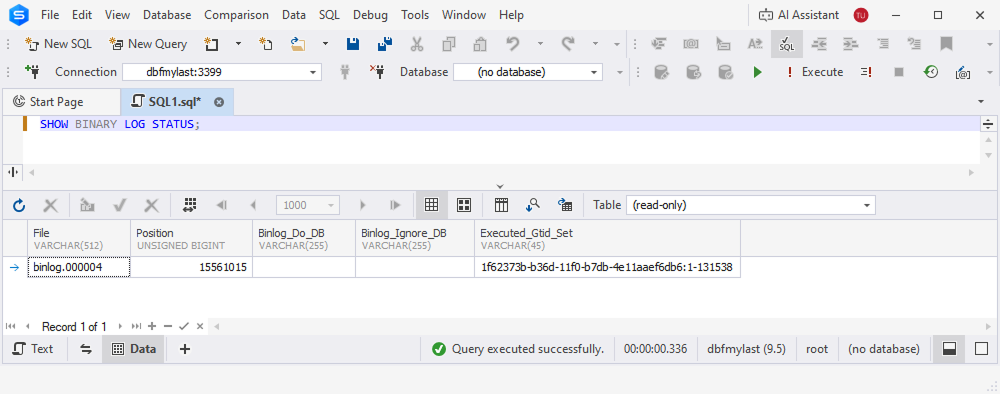This screenshot has height=394, width=1000.
Task: Open the Connection dropdown dbfmylast:3399
Action: (221, 73)
